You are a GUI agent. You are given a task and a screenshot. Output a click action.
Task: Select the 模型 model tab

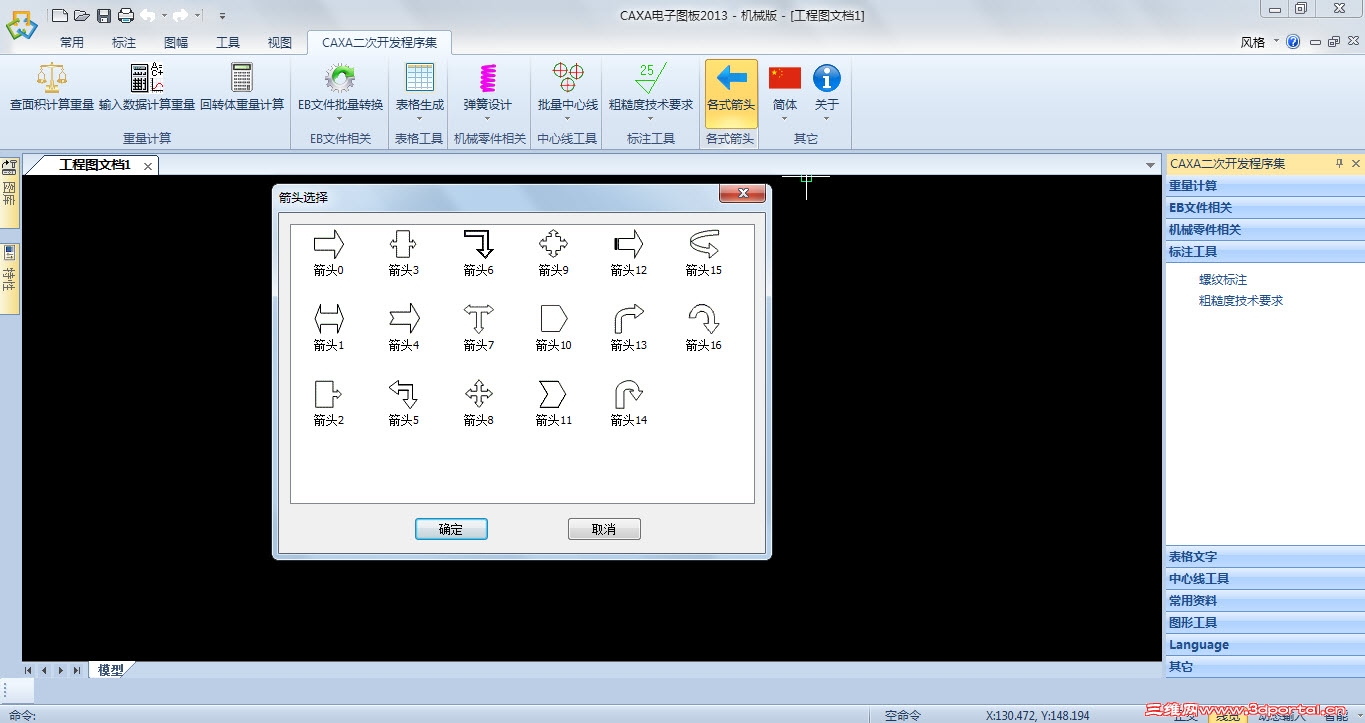[x=111, y=670]
